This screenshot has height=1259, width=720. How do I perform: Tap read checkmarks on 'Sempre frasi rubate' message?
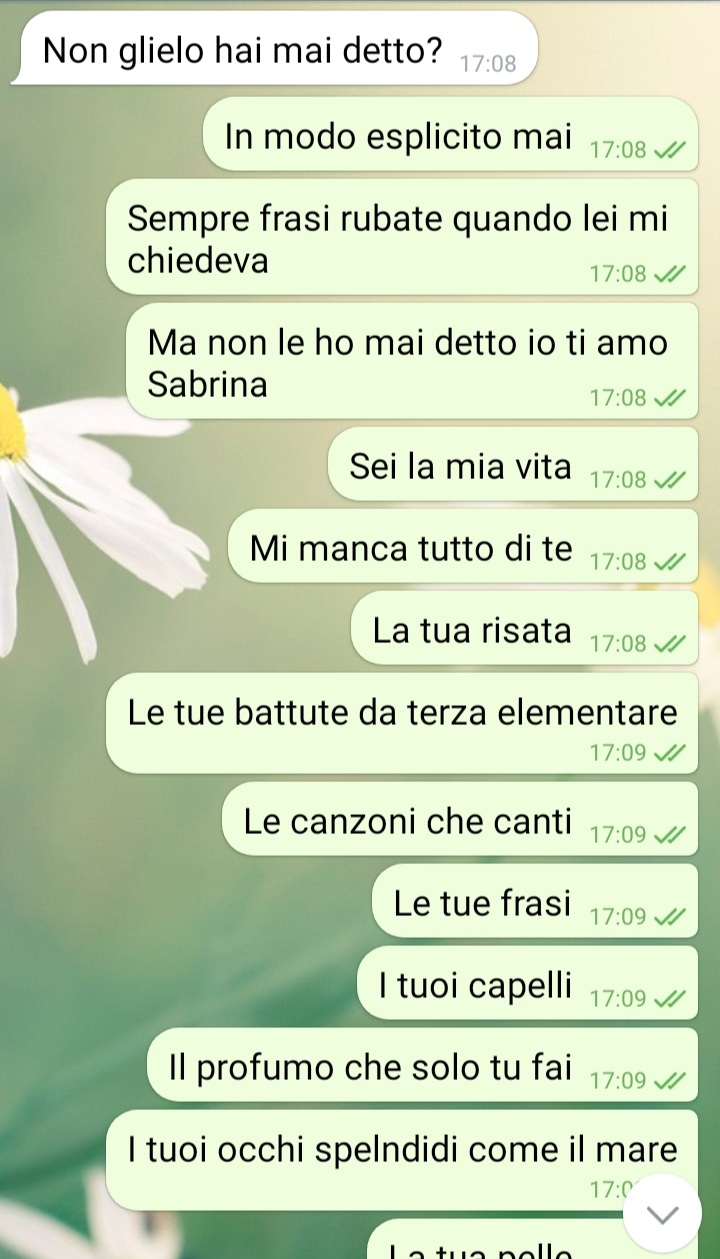click(669, 274)
